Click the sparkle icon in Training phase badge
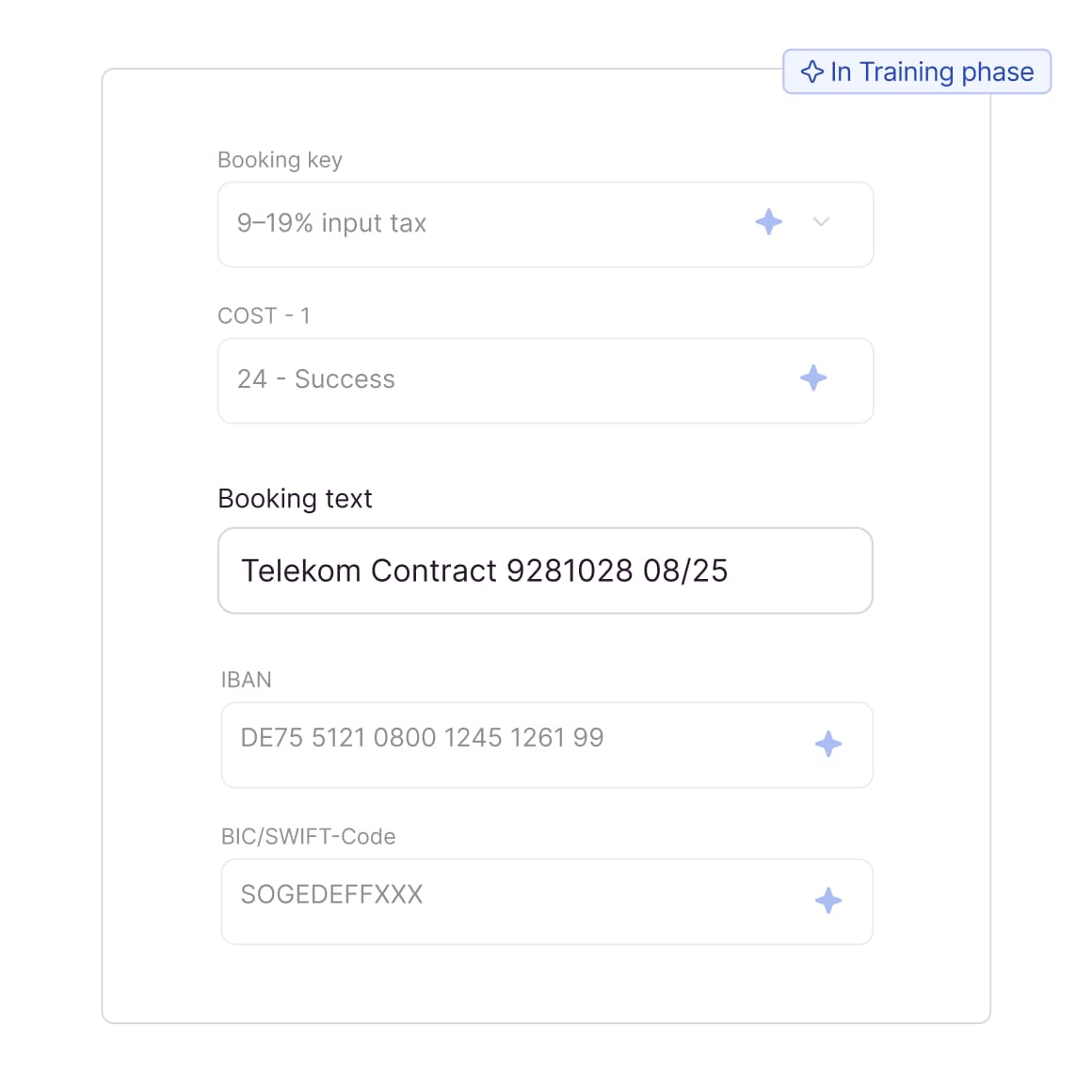This screenshot has height=1092, width=1092. click(811, 72)
